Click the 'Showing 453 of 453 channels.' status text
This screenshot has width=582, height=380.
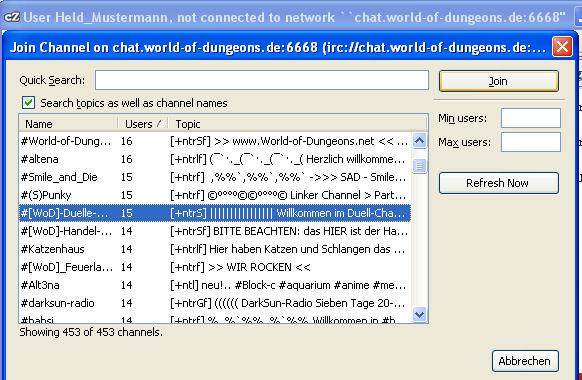tap(91, 332)
